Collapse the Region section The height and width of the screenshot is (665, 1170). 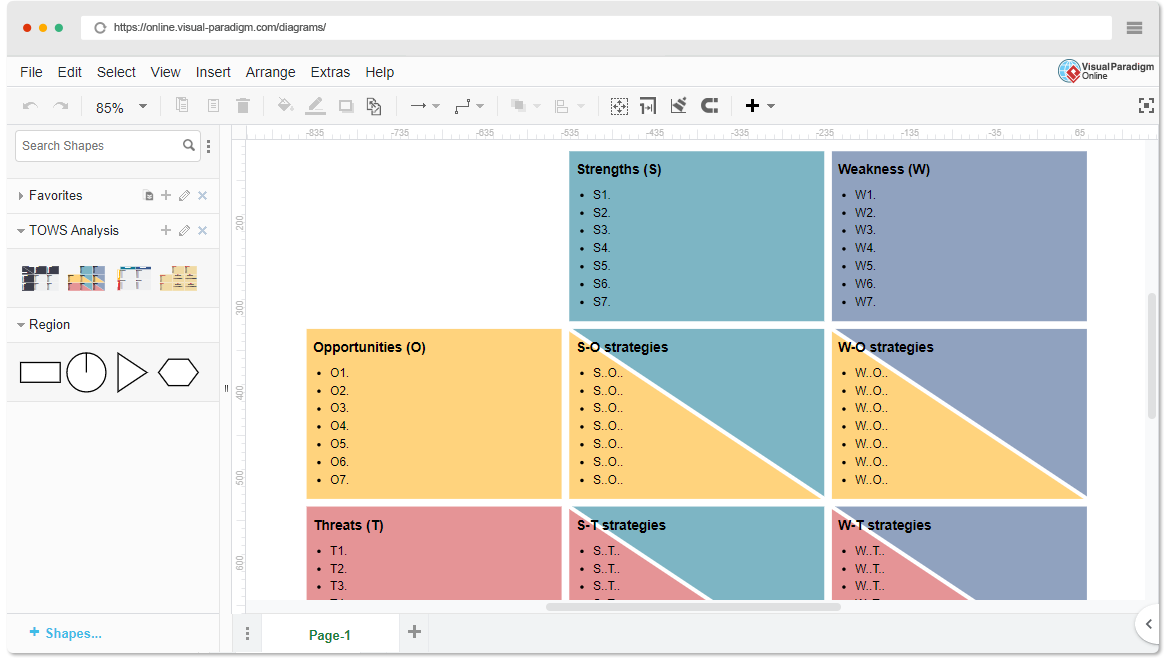tap(21, 325)
